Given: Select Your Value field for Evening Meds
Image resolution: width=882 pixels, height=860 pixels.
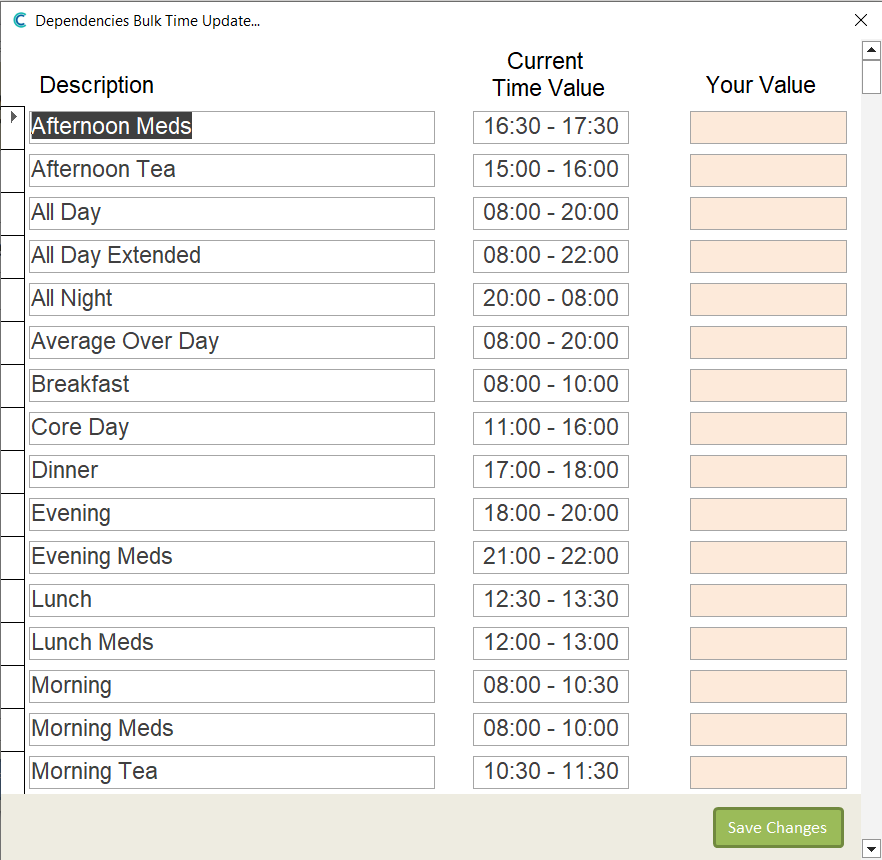Looking at the screenshot, I should click(x=767, y=557).
